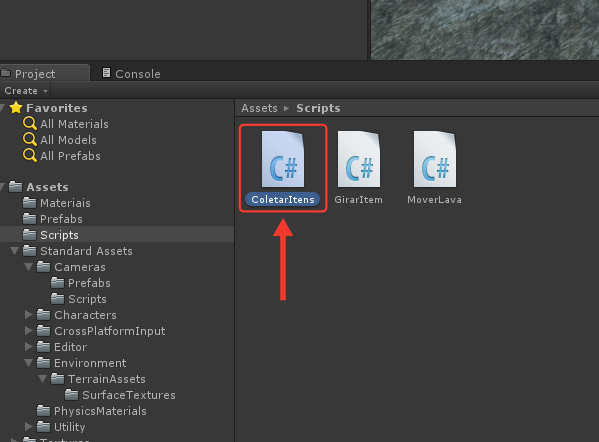Click the search icon beside All Models
599x442 pixels.
tap(30, 139)
